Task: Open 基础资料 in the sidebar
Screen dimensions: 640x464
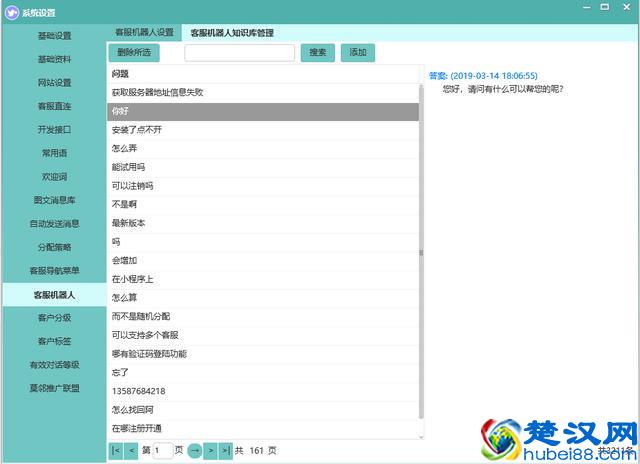Action: pos(54,59)
